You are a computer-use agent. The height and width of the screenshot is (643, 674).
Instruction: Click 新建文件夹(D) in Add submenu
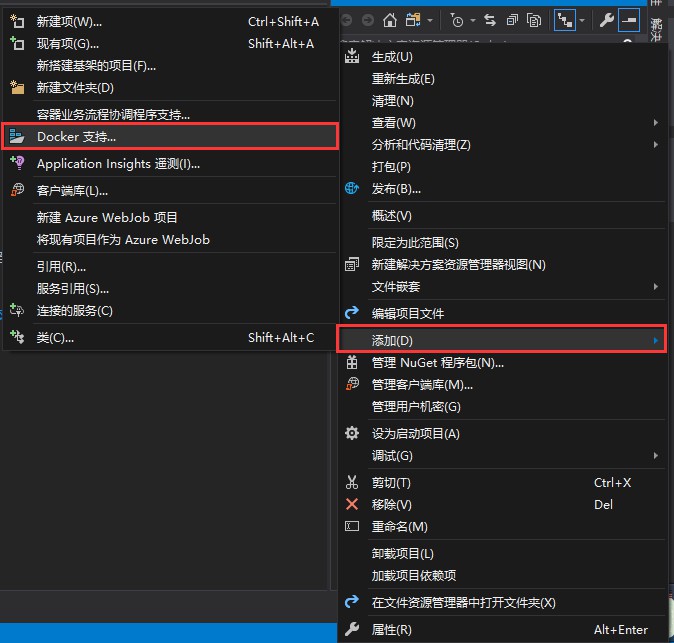tap(170, 88)
